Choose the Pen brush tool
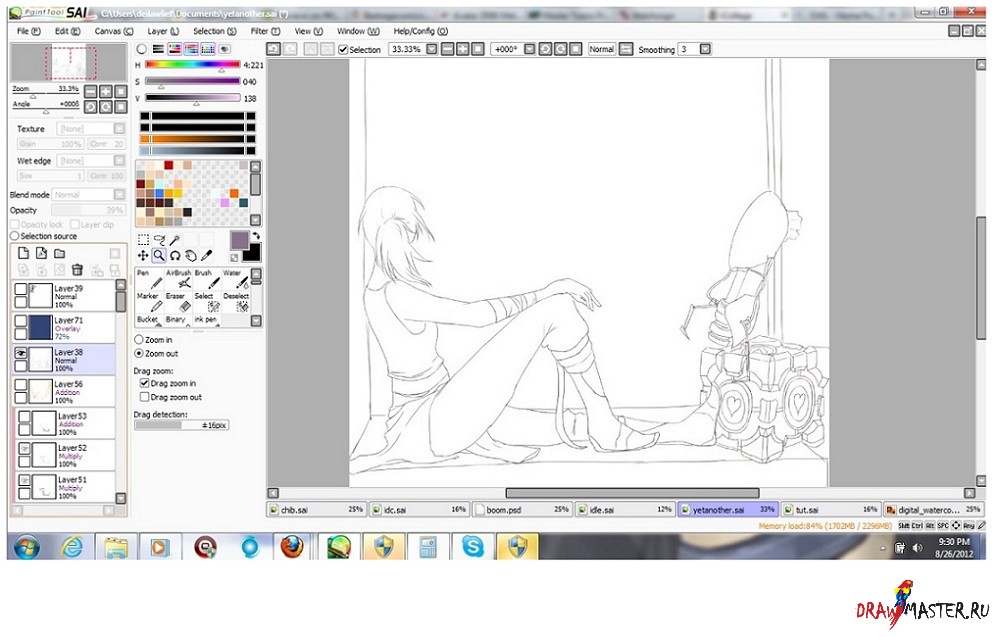The image size is (997, 637). [149, 279]
